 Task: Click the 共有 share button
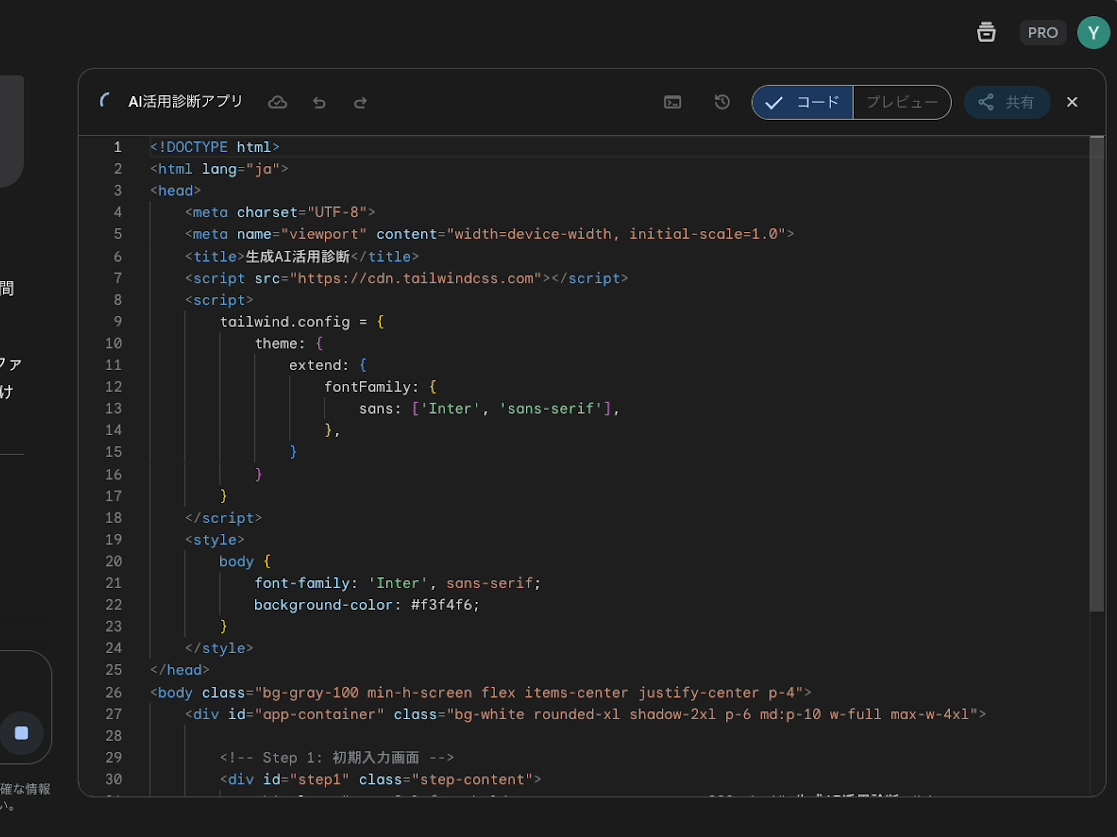[x=1007, y=102]
